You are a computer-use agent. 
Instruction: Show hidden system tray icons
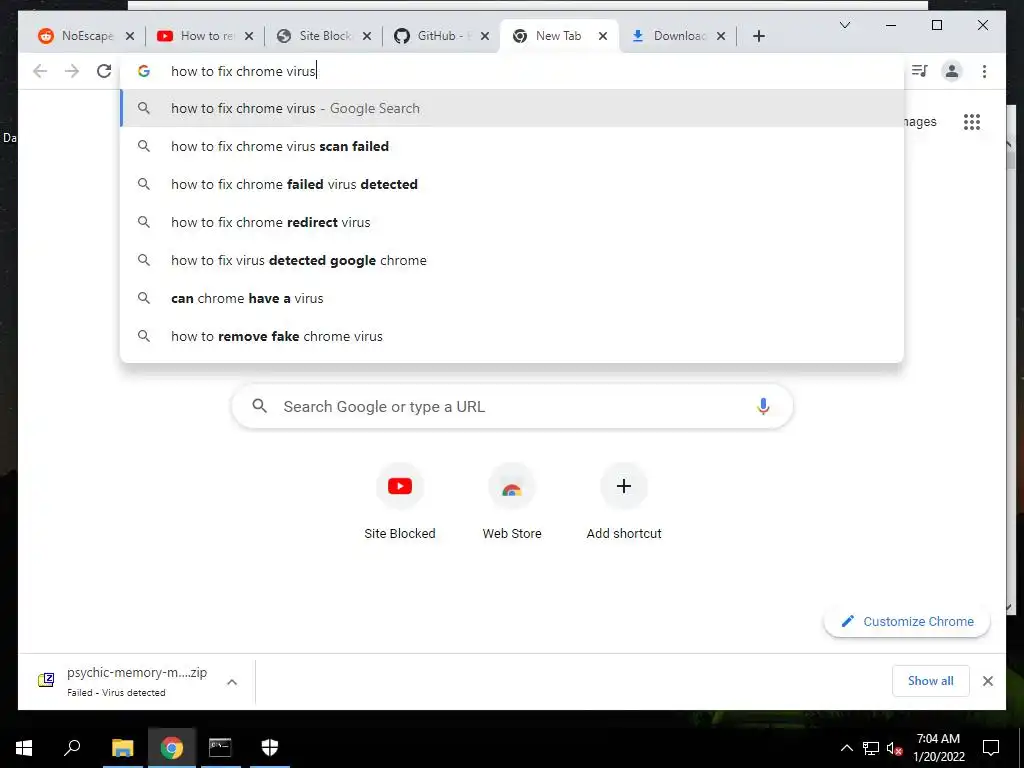pos(846,748)
